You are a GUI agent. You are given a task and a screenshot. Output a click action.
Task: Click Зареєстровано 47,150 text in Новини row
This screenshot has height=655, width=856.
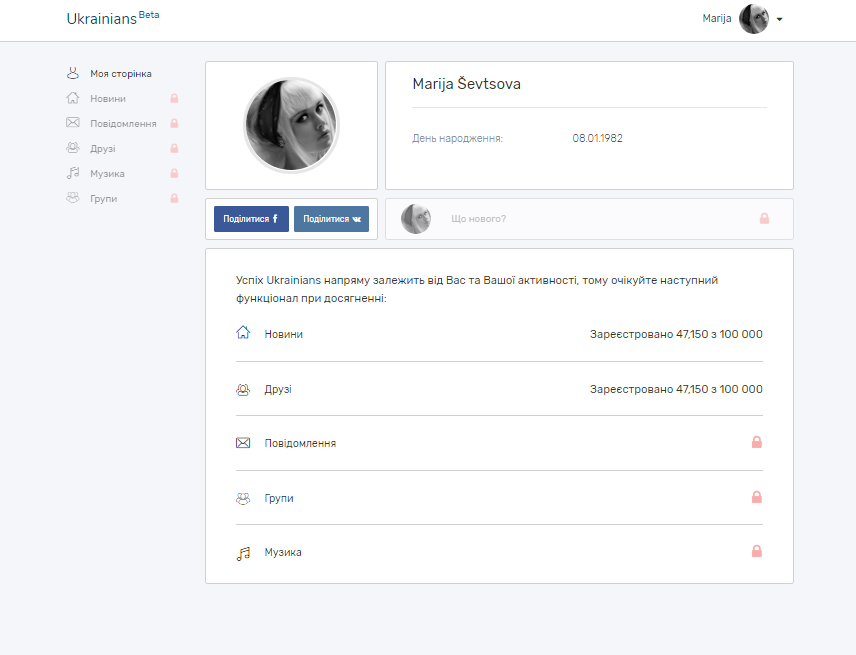pyautogui.click(x=676, y=334)
